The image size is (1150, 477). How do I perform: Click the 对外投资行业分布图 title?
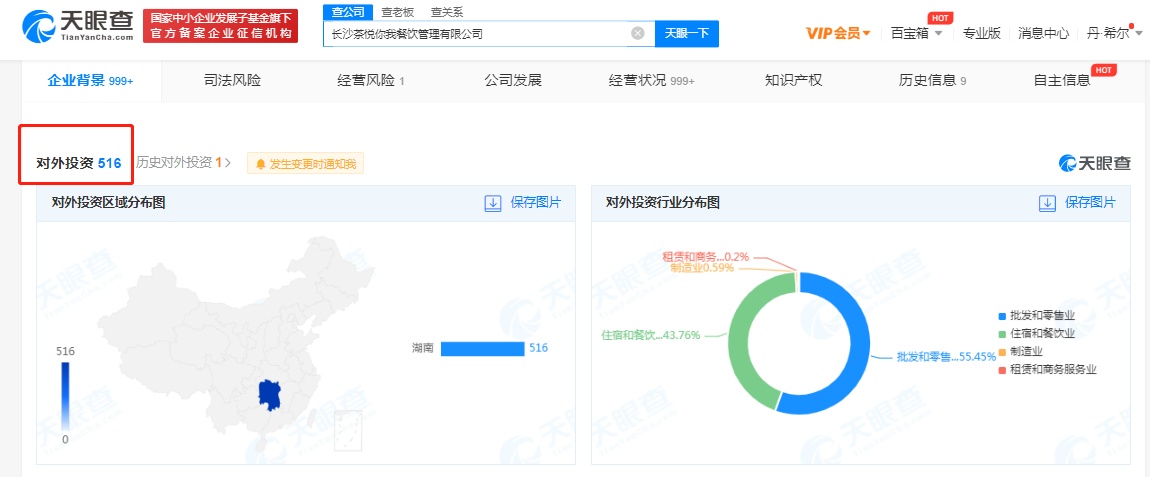[x=663, y=203]
